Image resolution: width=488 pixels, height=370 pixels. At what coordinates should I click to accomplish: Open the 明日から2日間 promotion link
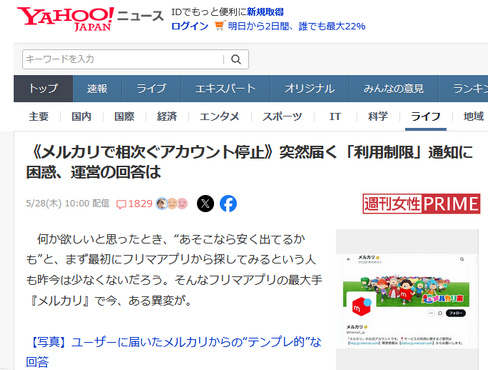pos(297,26)
